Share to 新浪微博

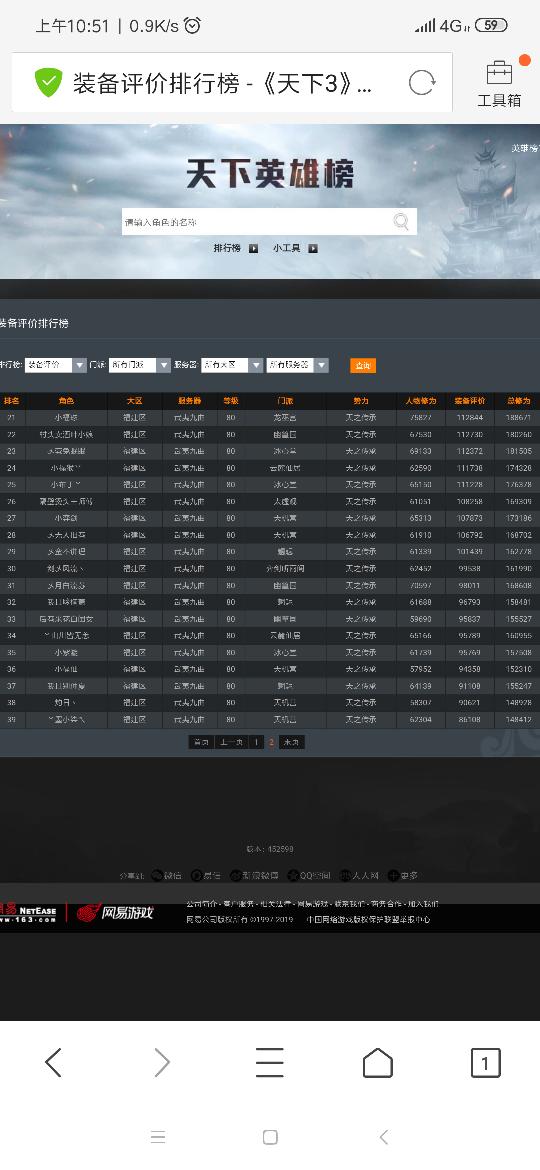point(254,875)
